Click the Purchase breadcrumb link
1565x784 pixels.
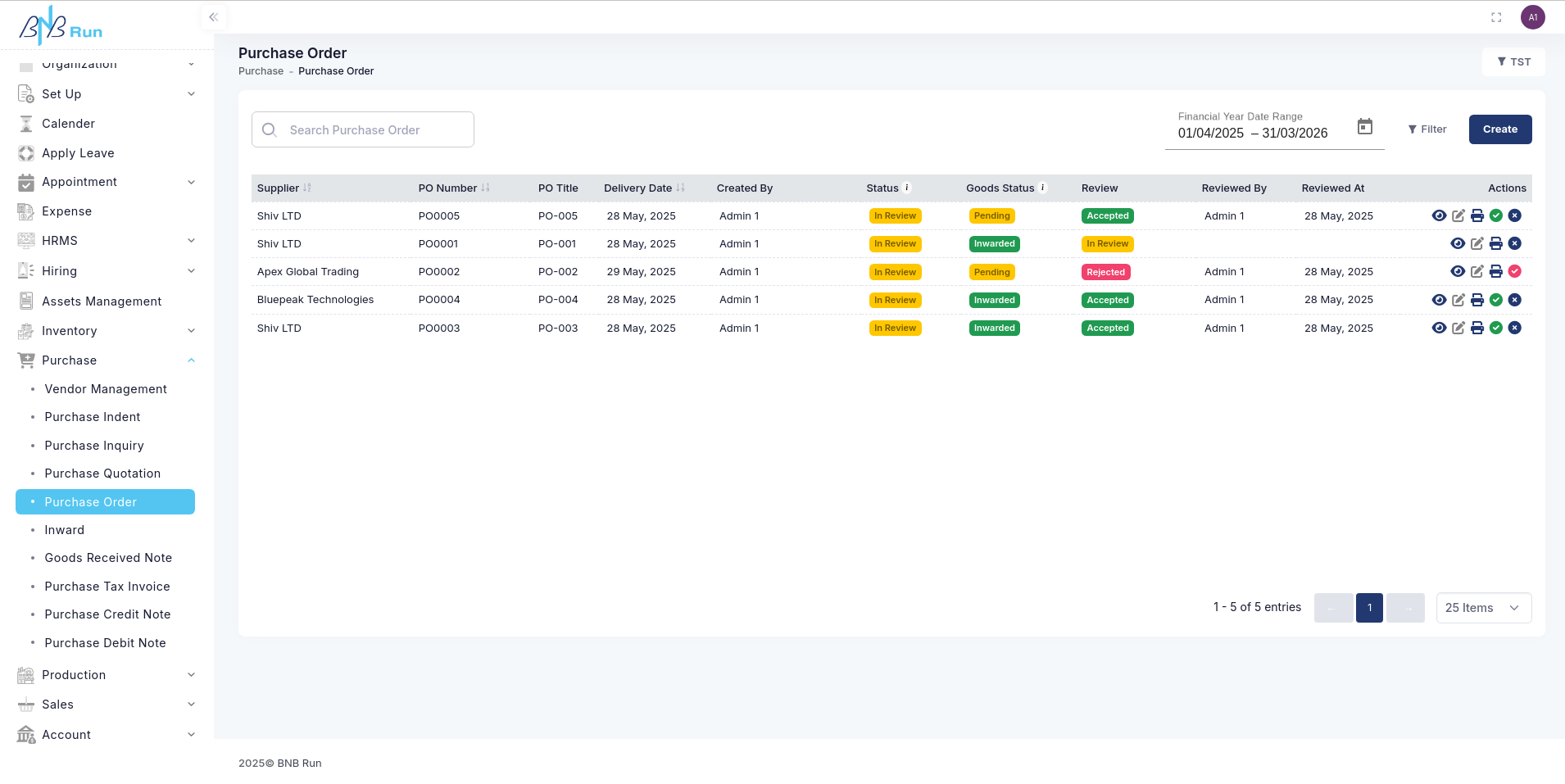pyautogui.click(x=261, y=71)
